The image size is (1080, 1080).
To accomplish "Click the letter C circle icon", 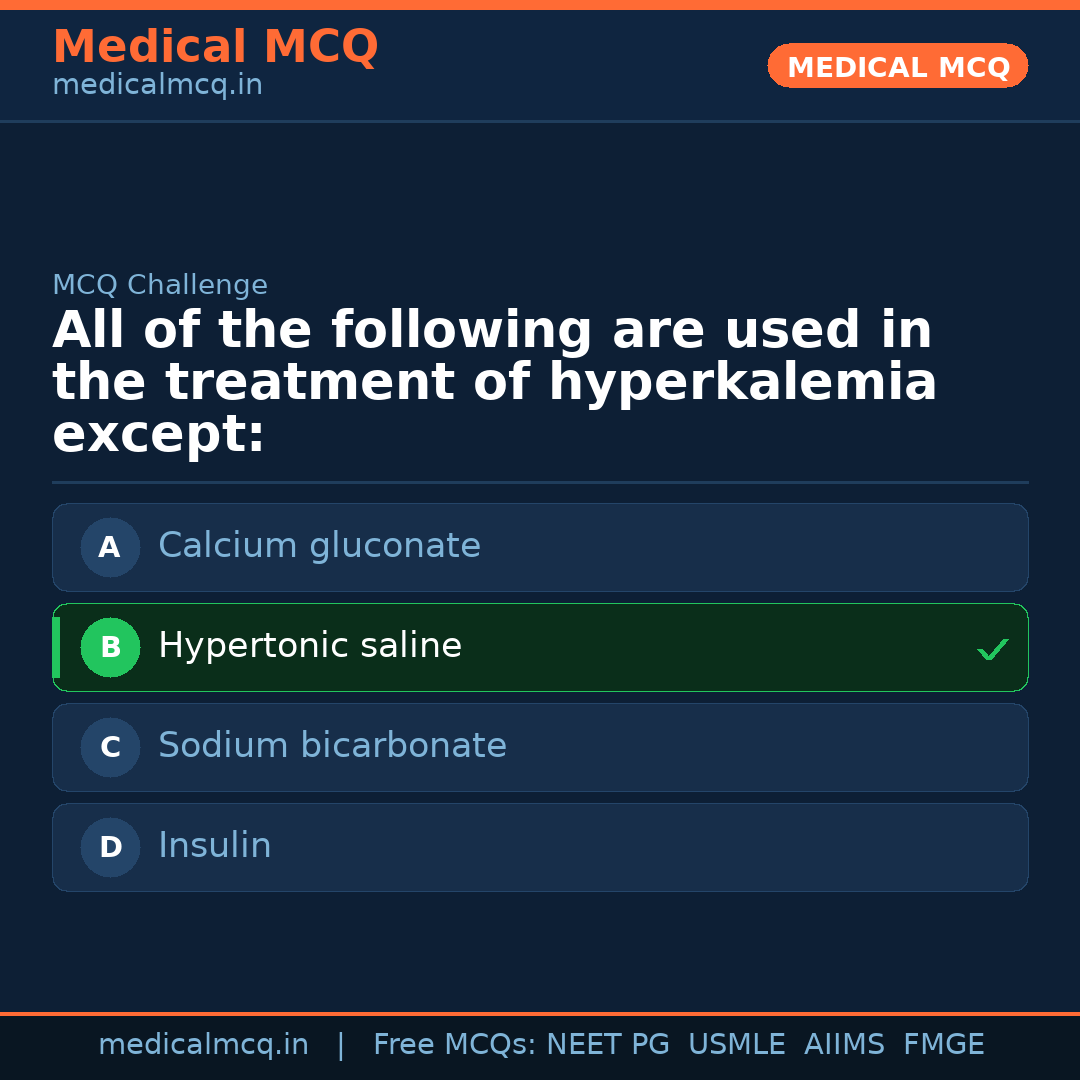I will tap(110, 747).
